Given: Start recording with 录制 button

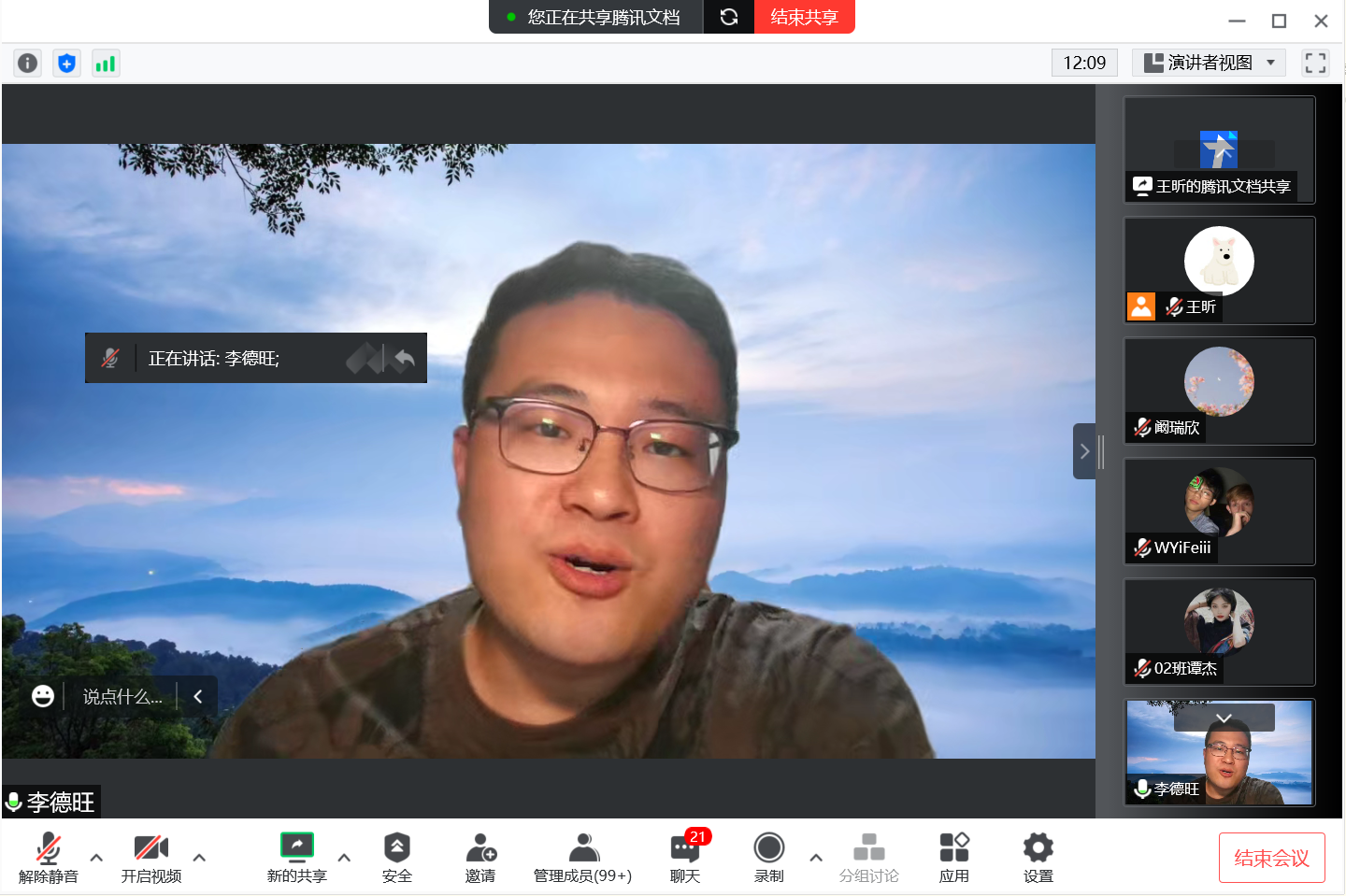Looking at the screenshot, I should point(768,858).
